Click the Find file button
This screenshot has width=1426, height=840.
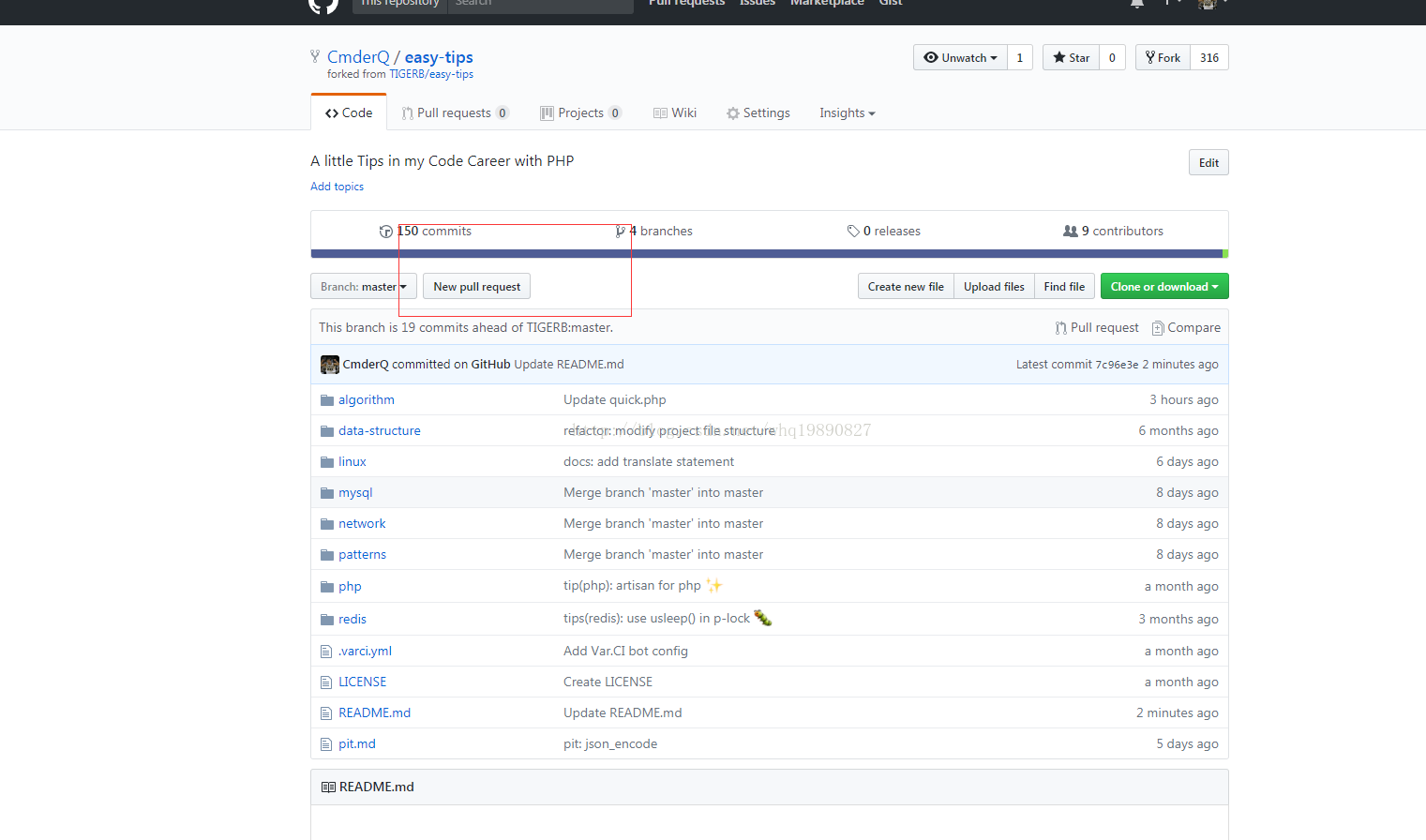point(1064,287)
